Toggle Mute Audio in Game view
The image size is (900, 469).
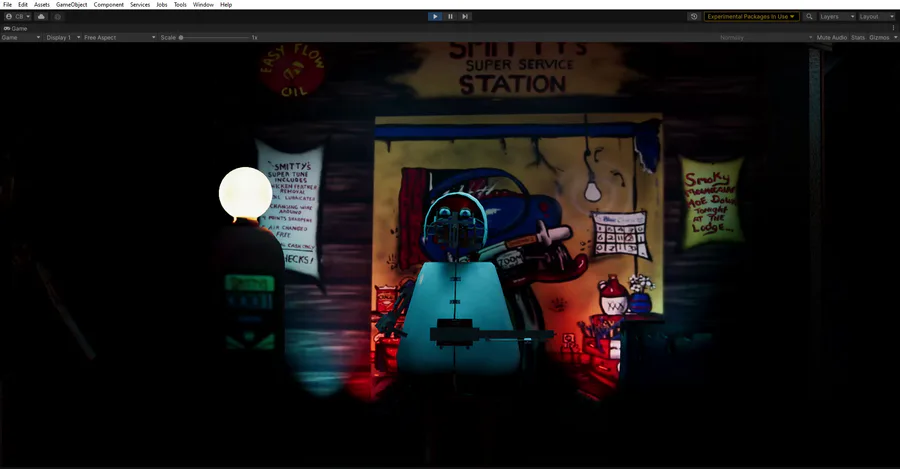pos(832,37)
